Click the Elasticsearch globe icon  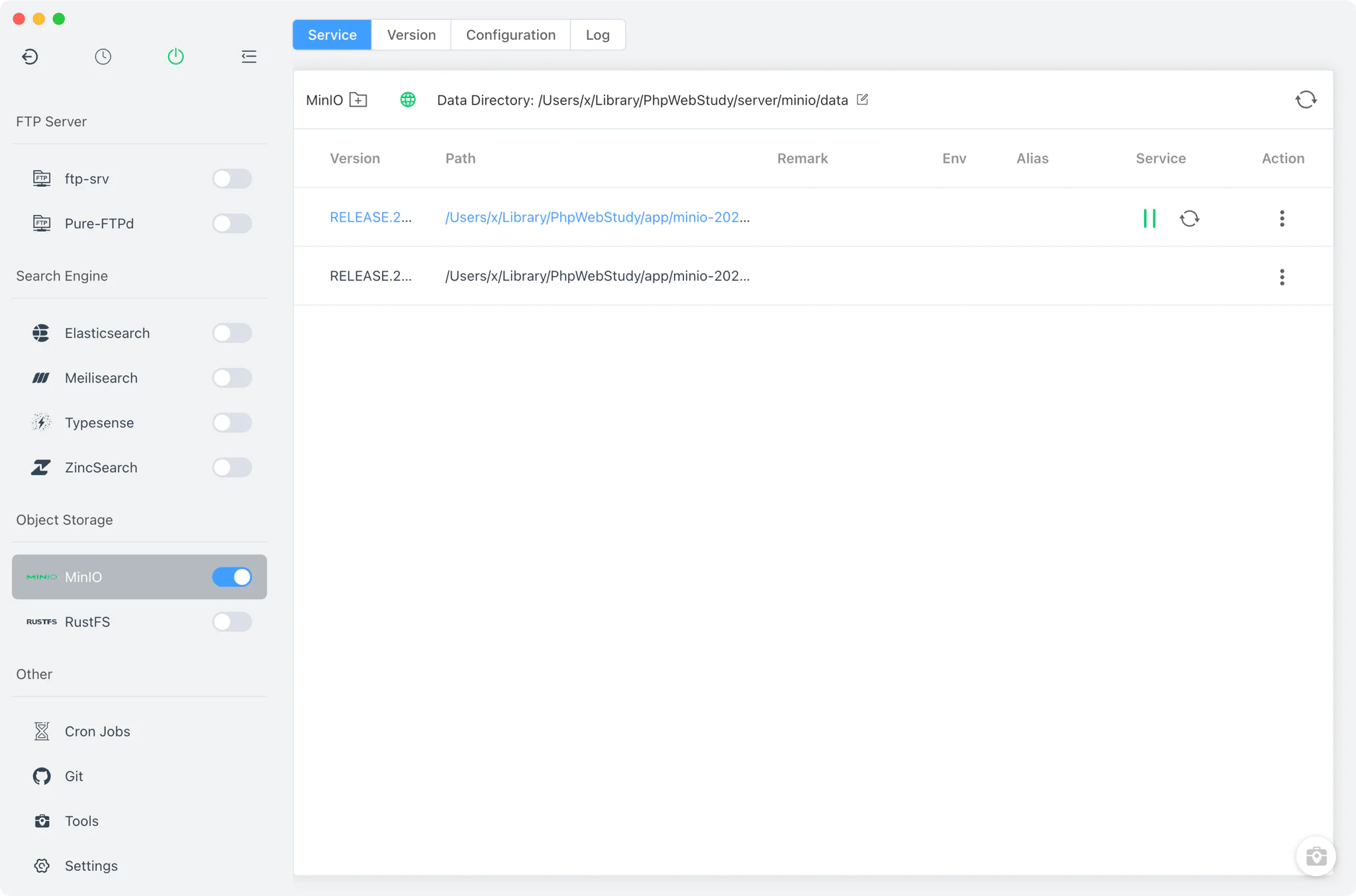(41, 333)
